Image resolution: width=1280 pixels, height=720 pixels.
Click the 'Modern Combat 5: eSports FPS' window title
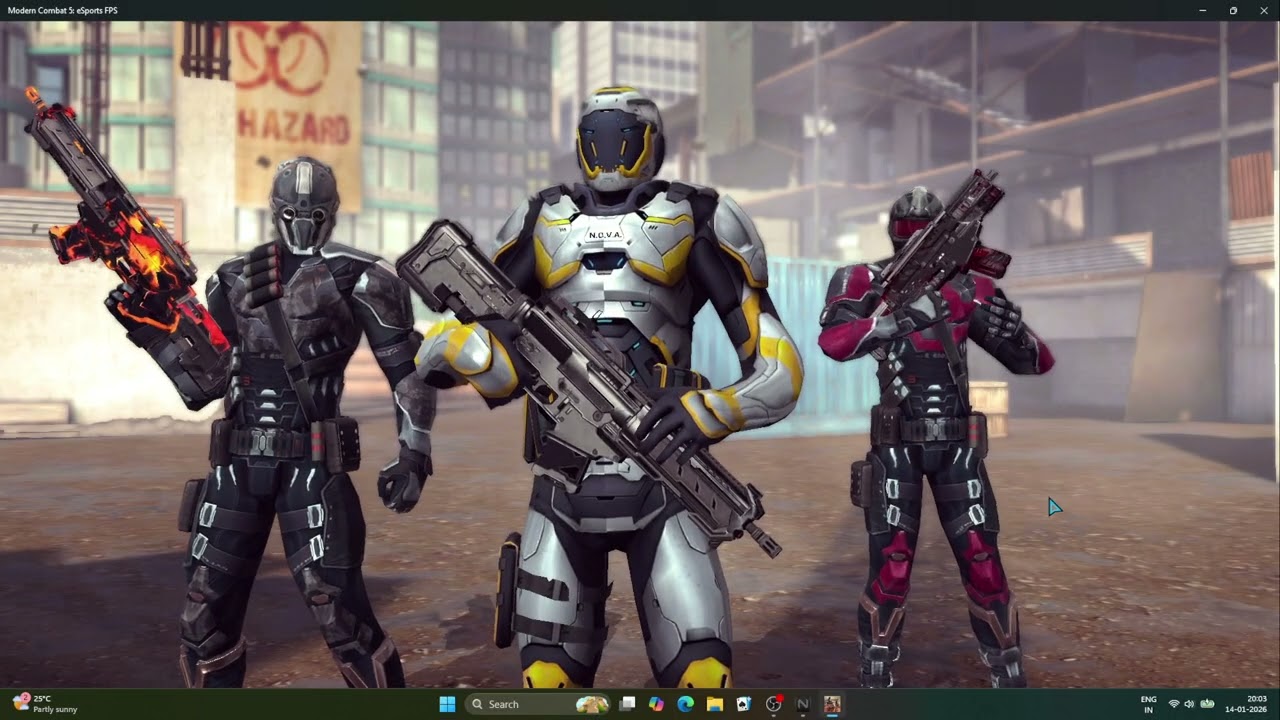(62, 10)
